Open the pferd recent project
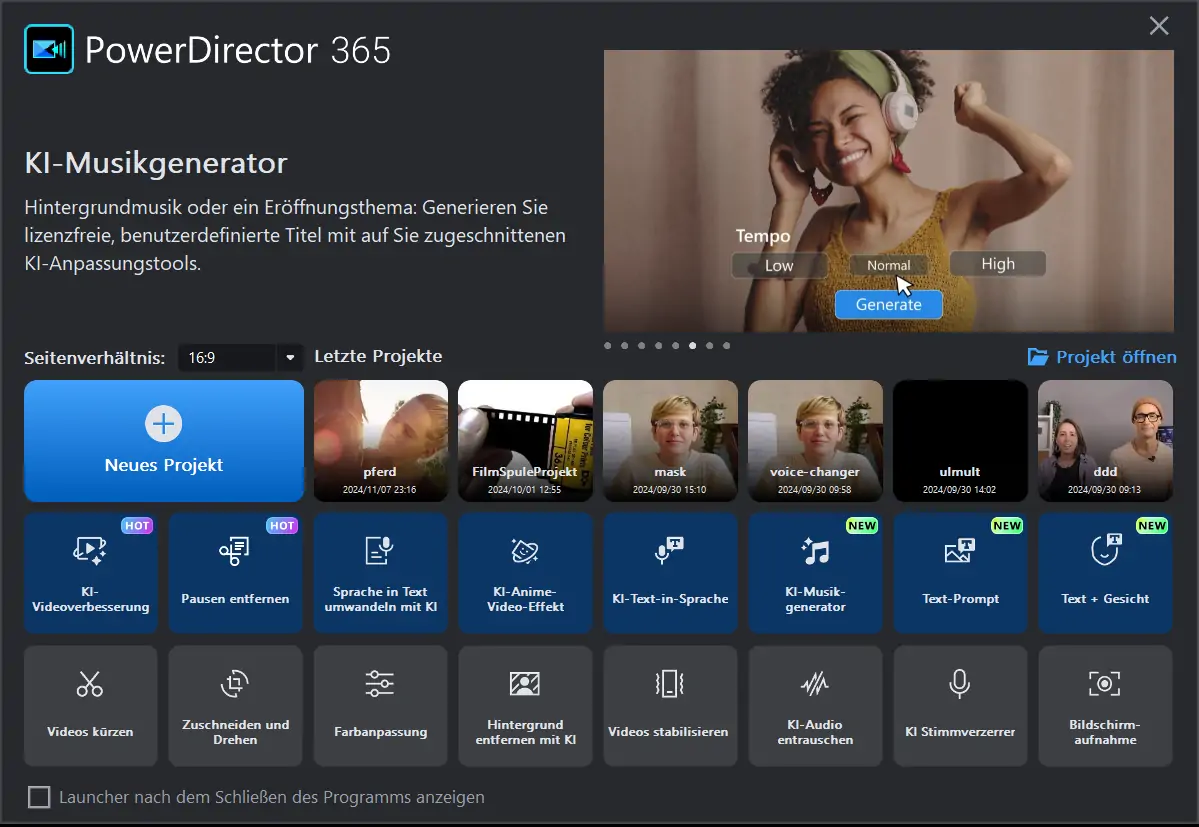 pos(381,441)
